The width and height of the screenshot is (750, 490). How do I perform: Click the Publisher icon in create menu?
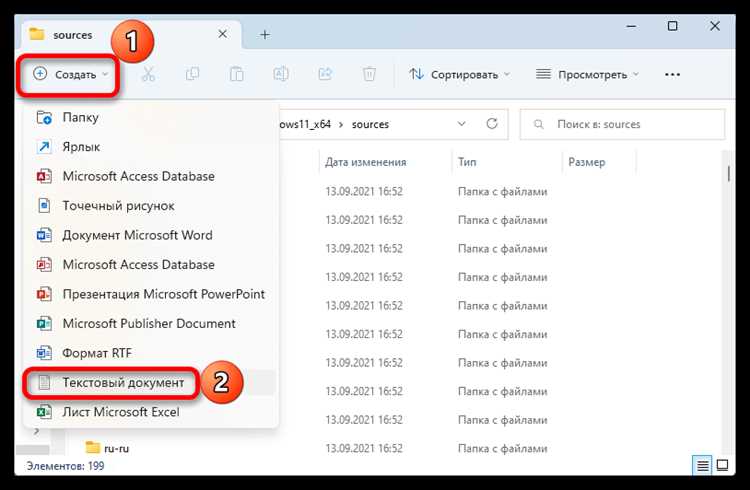44,324
